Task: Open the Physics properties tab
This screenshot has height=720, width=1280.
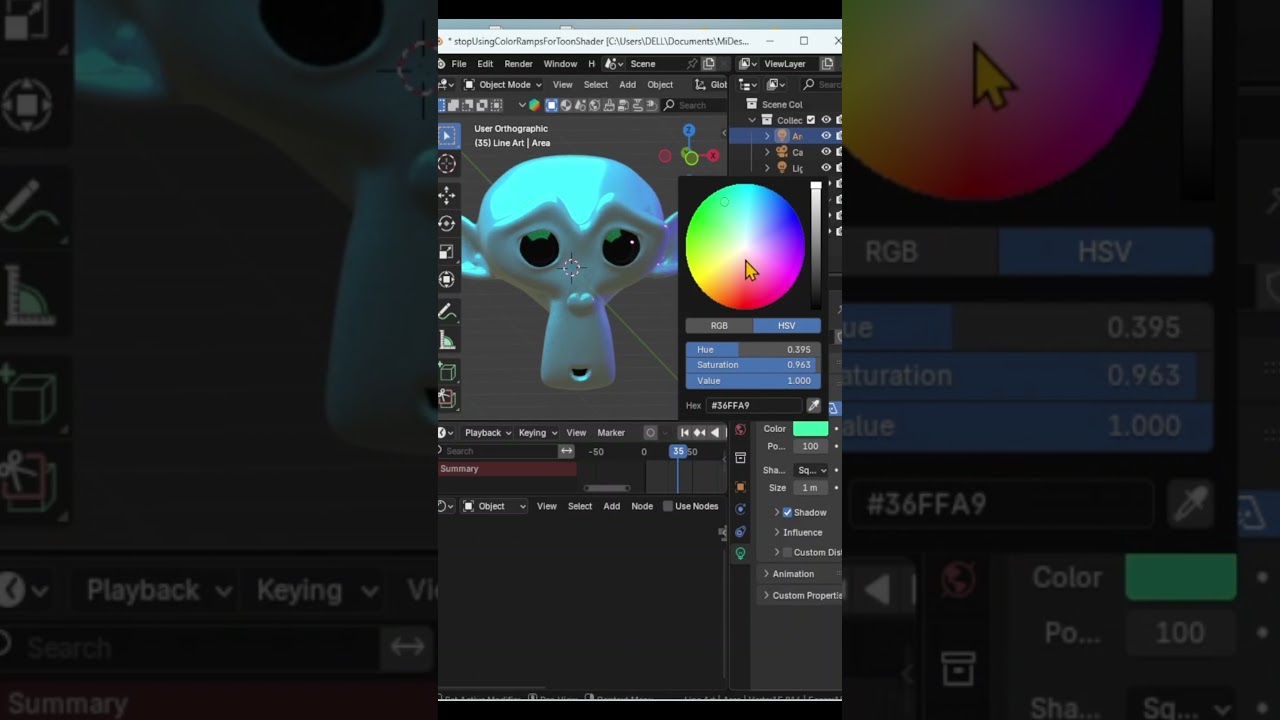Action: coord(740,510)
